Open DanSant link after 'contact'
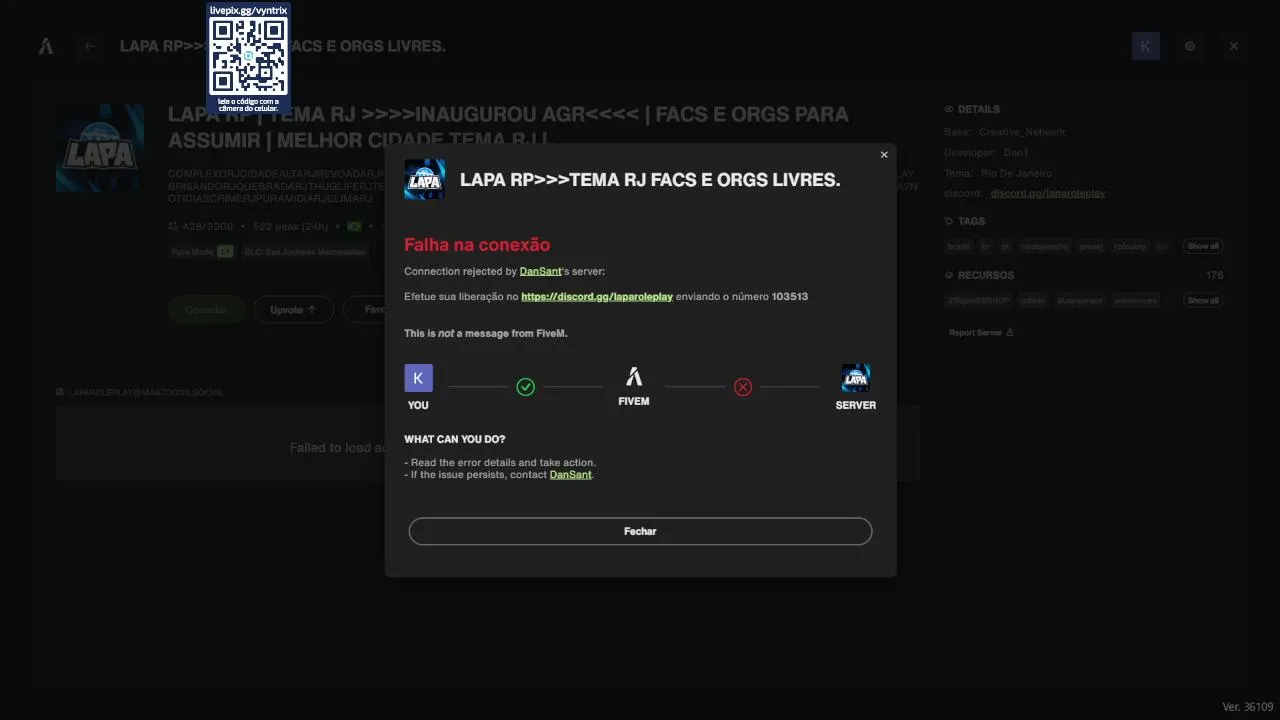This screenshot has height=720, width=1280. [x=571, y=475]
